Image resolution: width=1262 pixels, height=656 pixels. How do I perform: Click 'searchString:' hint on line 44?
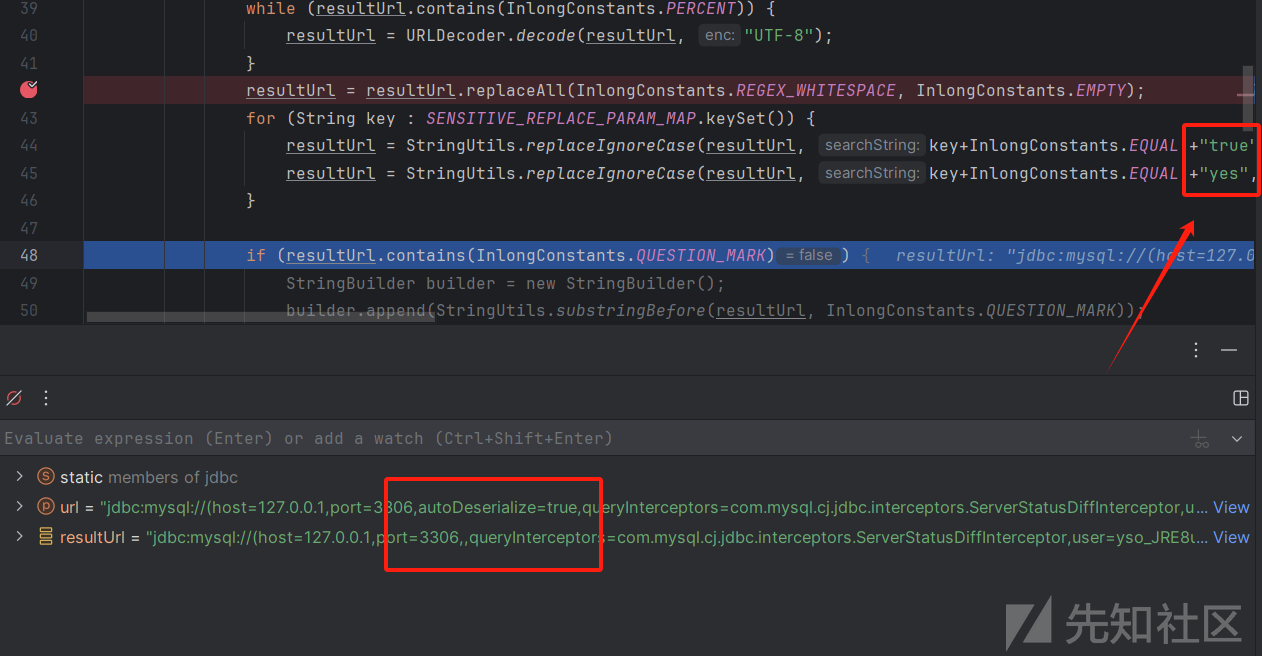click(x=872, y=145)
